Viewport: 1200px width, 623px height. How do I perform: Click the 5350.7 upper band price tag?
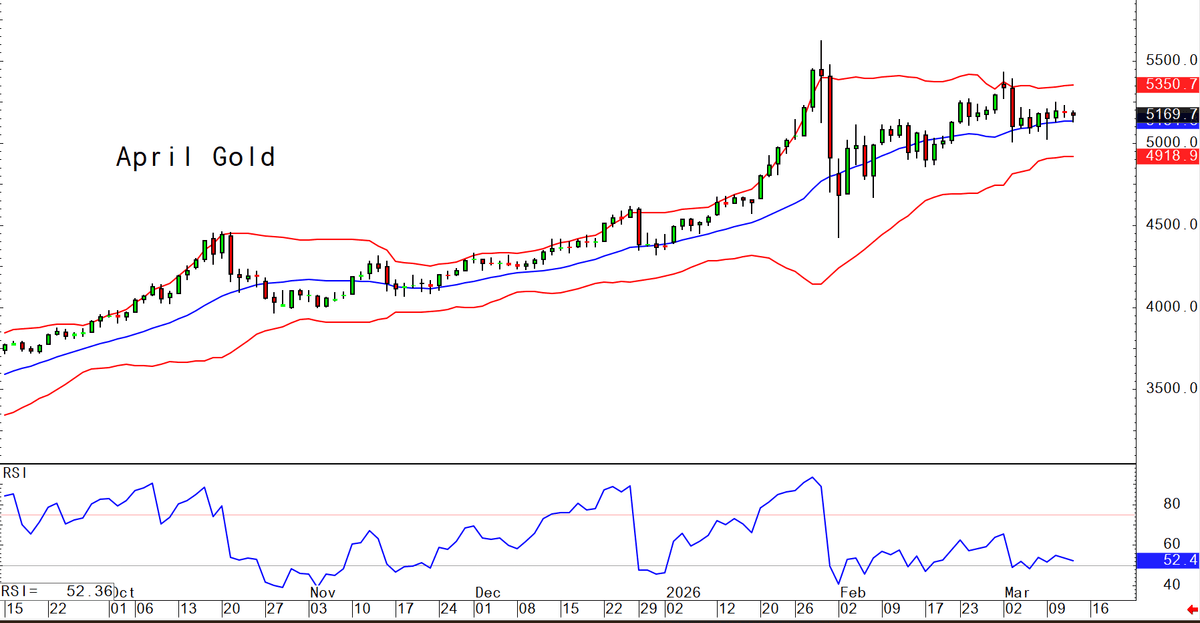point(1168,85)
